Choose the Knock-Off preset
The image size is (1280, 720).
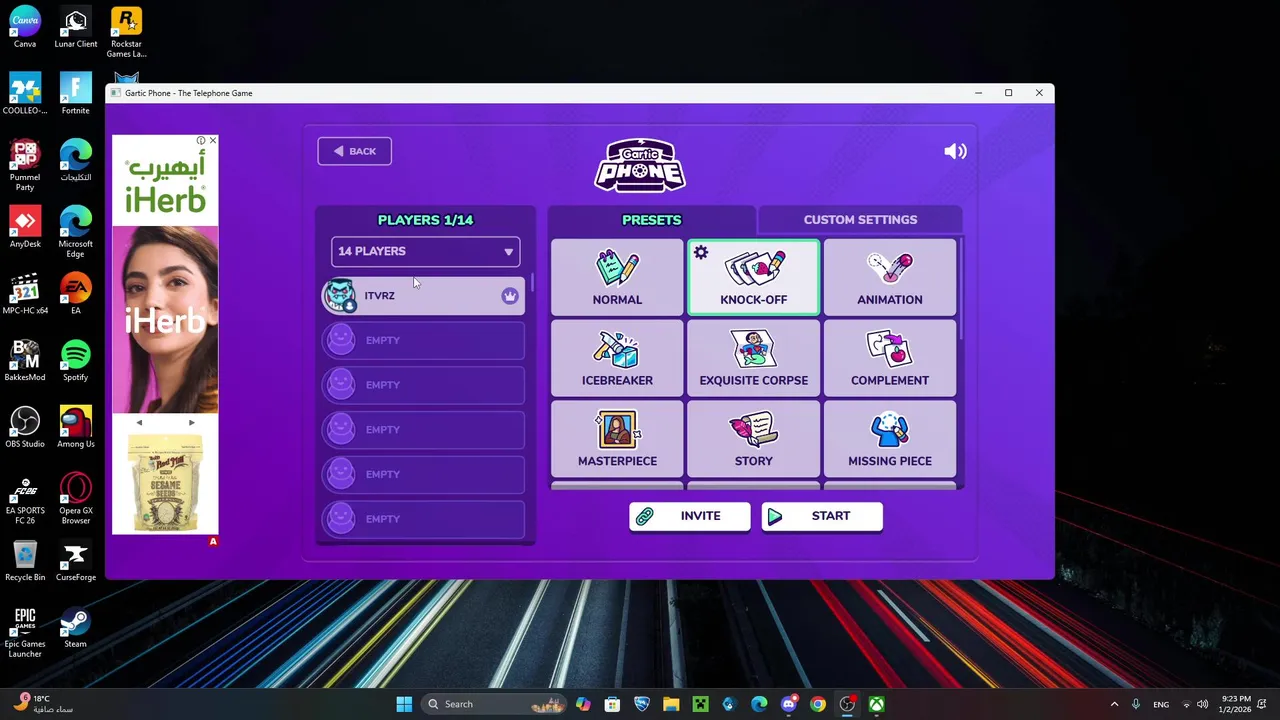tap(753, 277)
